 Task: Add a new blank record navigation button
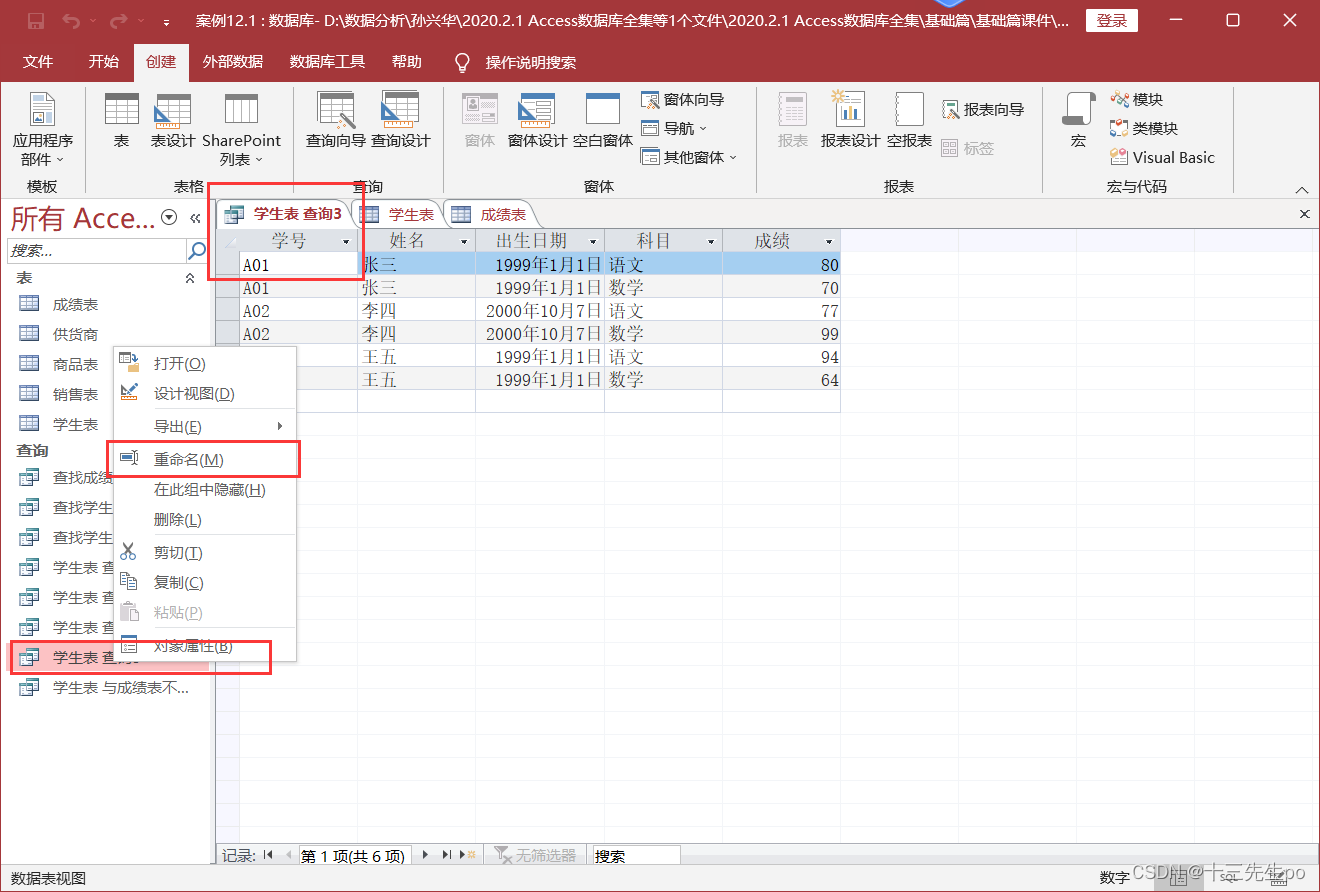[466, 855]
